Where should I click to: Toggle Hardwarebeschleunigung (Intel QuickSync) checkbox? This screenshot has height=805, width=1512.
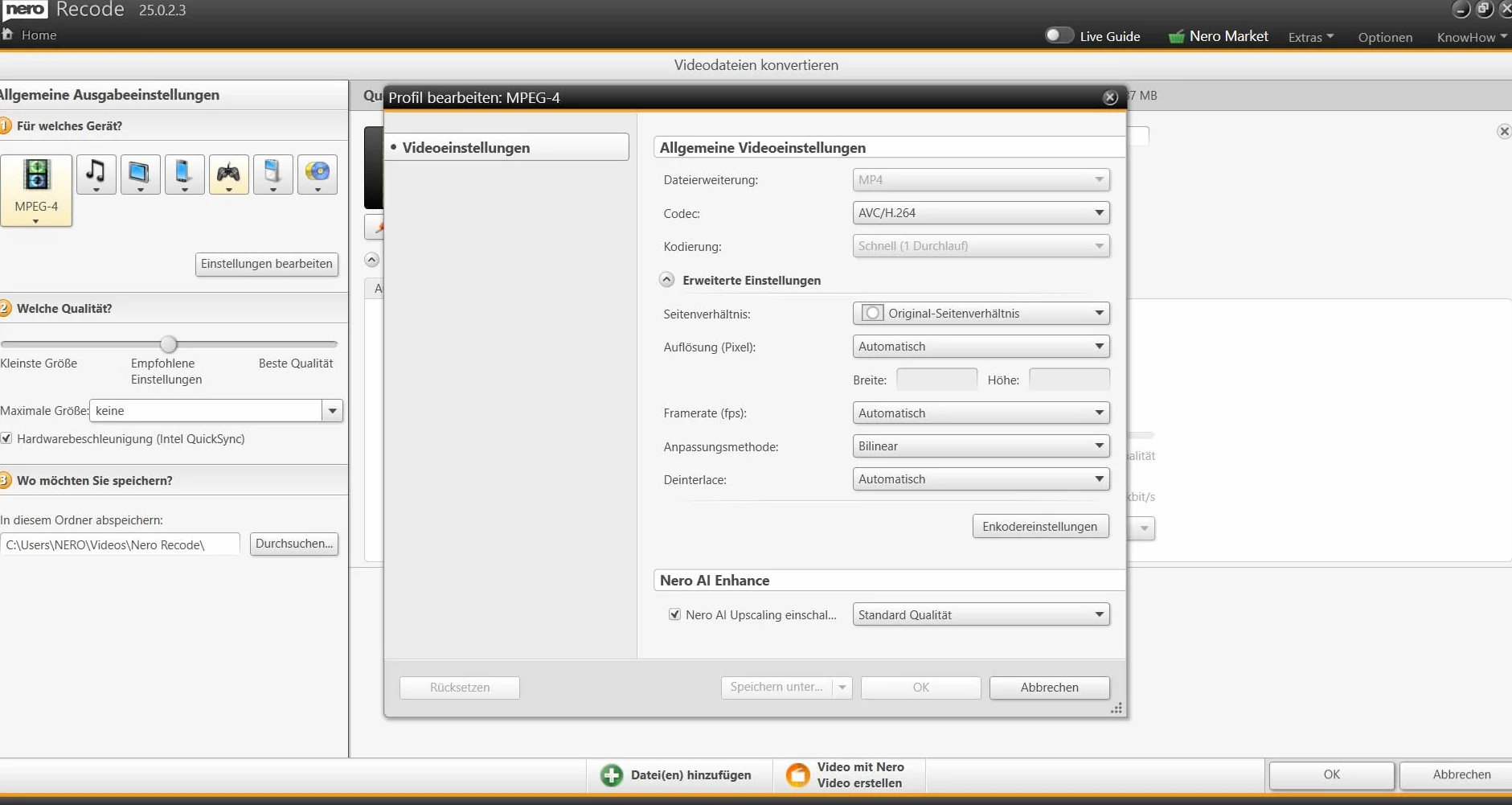click(x=6, y=438)
